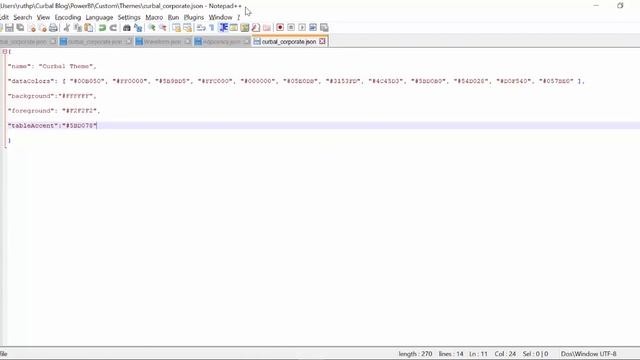Screen dimensions: 640x360
Task: Open Find with the binoculars icon
Action: click(x=127, y=28)
